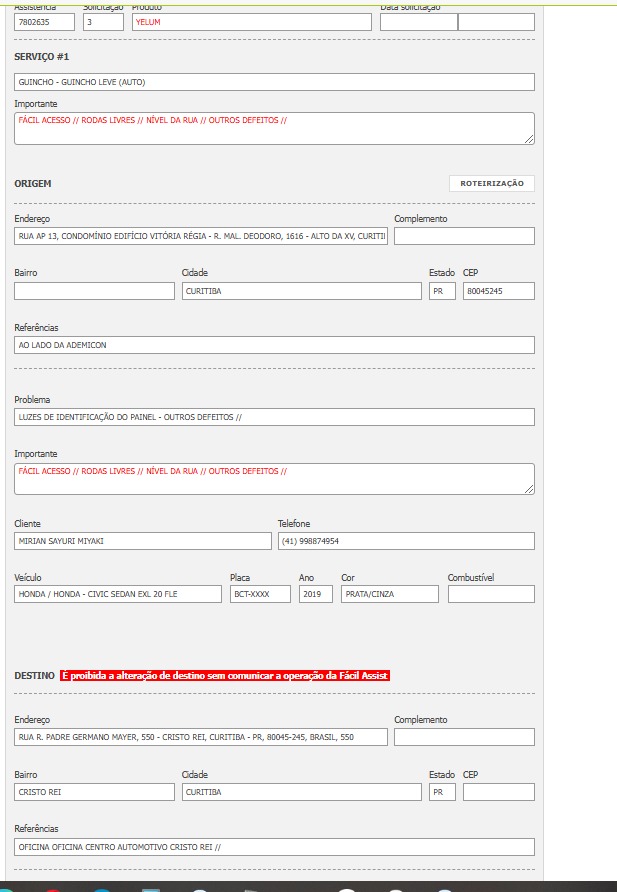Click the service field GUINCHO LEVE (AUTO)
This screenshot has width=617, height=892.
[x=274, y=82]
